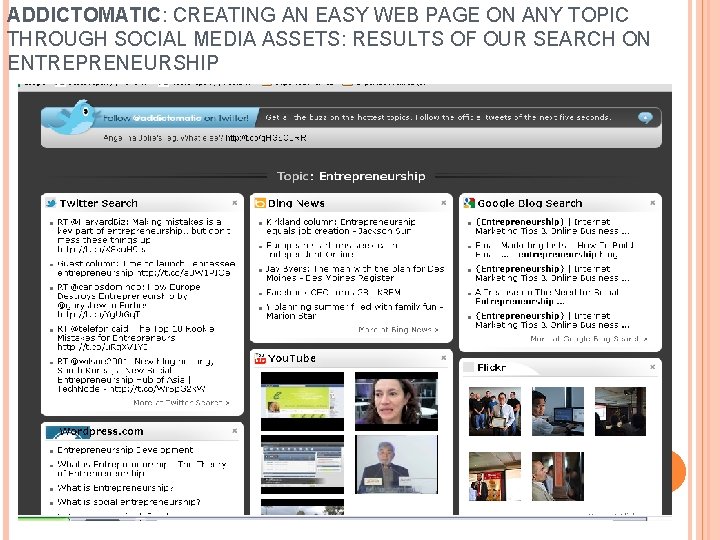Open Guest column Tennessee entrepreneurship tweet
Image resolution: width=720 pixels, height=540 pixels.
[146, 268]
